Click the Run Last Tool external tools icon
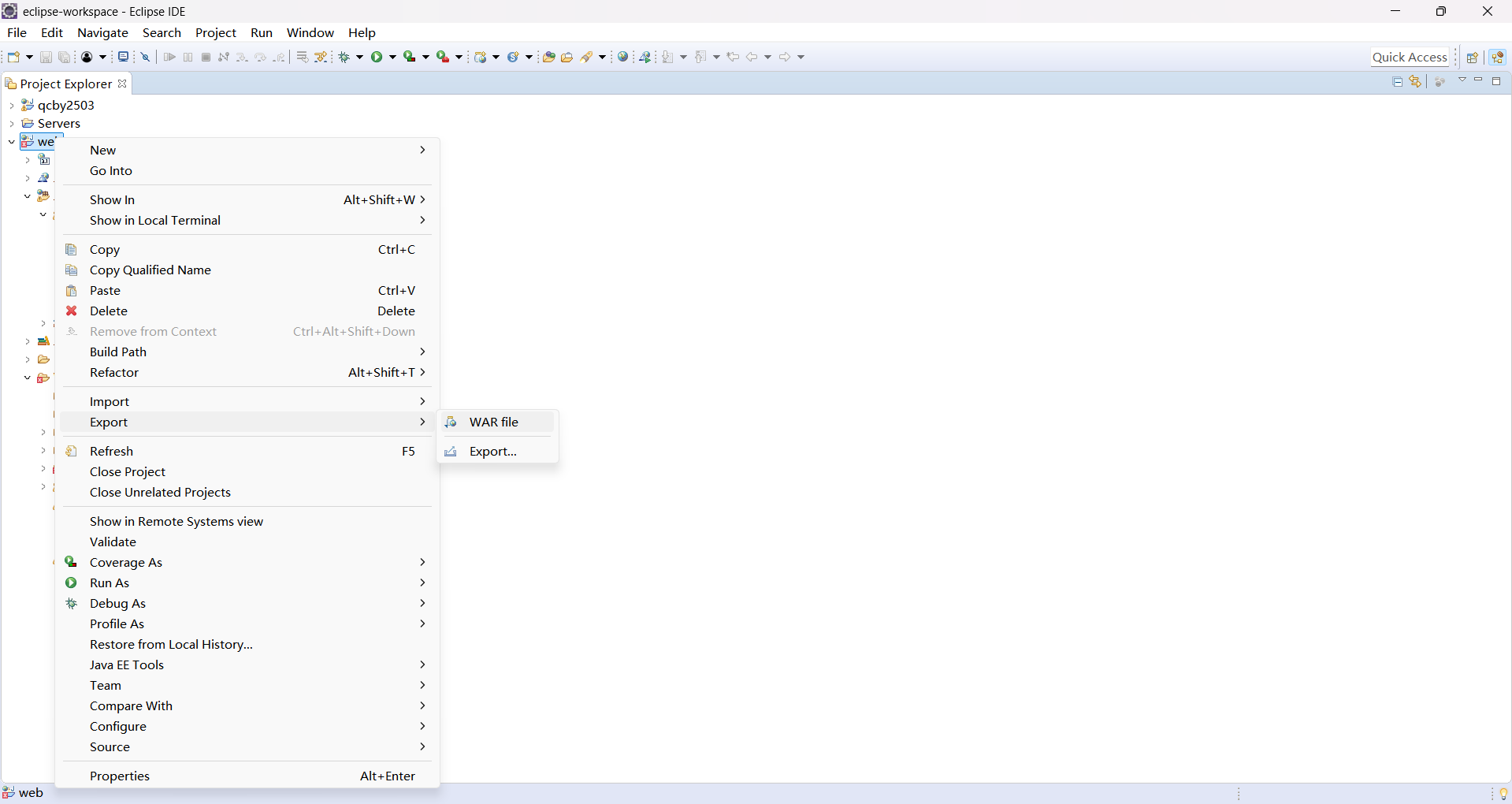The image size is (1512, 804). 443,57
